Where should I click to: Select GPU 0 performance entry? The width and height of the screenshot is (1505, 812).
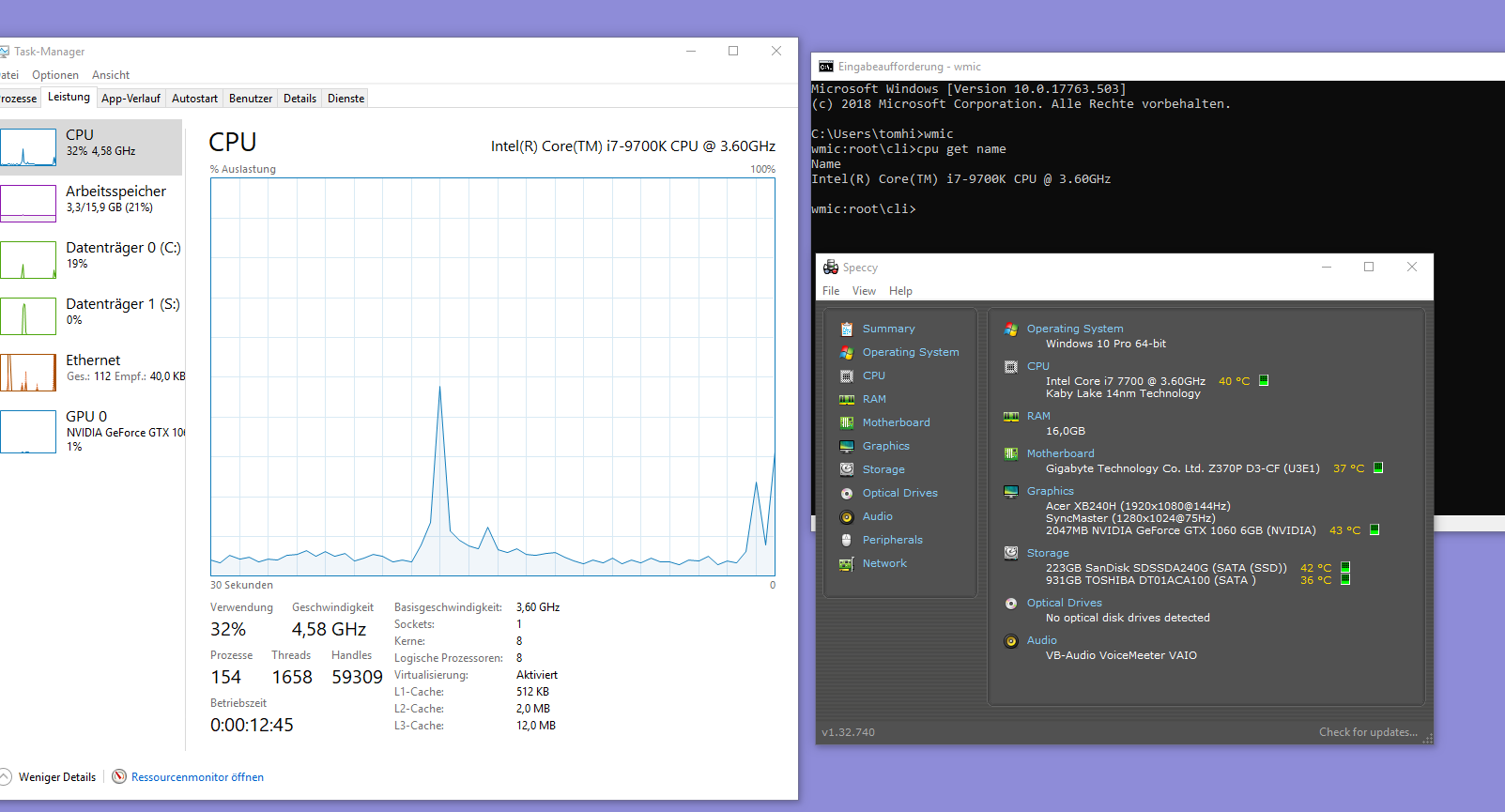(91, 431)
